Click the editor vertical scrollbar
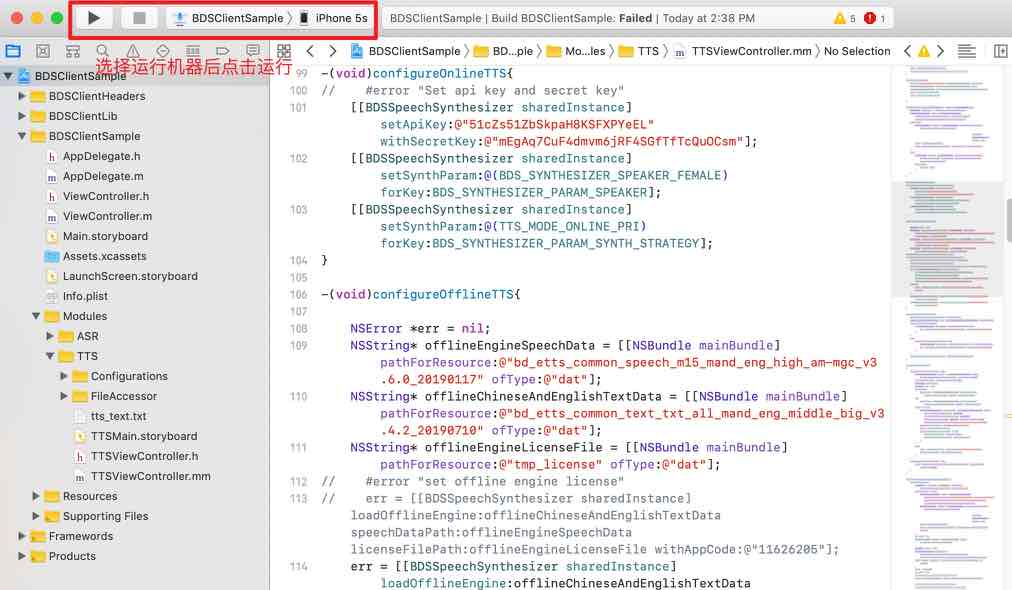The height and width of the screenshot is (590, 1012). click(x=1008, y=220)
